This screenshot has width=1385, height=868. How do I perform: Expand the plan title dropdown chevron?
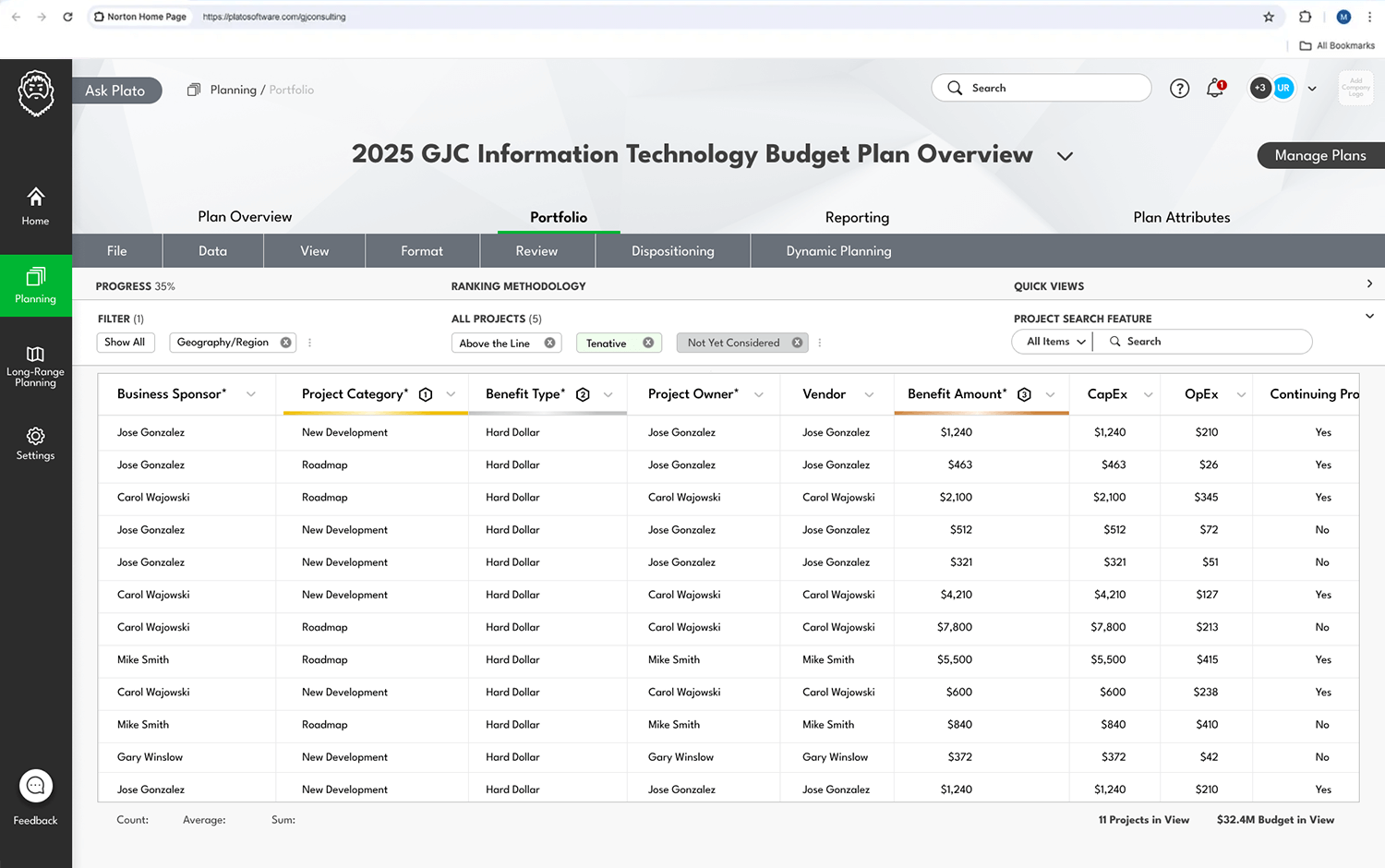(x=1065, y=156)
